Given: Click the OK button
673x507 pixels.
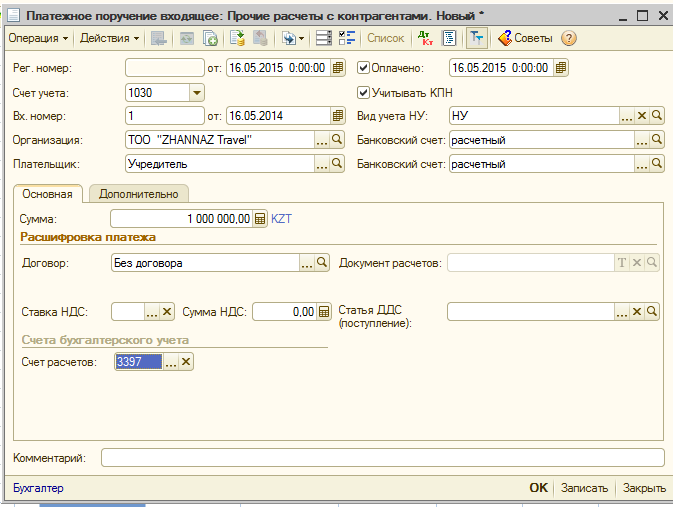Looking at the screenshot, I should pyautogui.click(x=538, y=488).
